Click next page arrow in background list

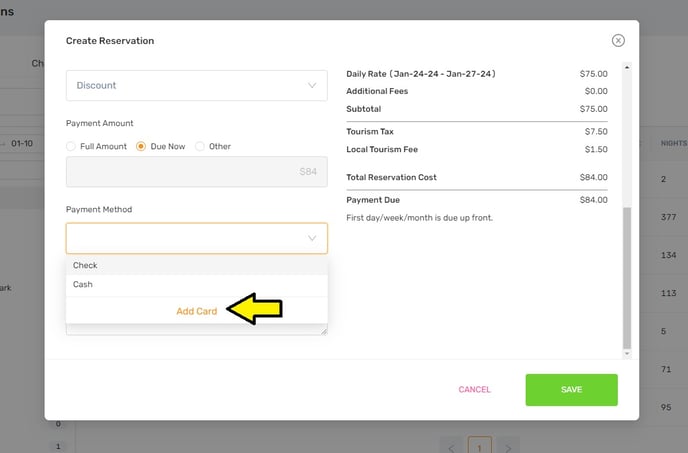(508, 447)
